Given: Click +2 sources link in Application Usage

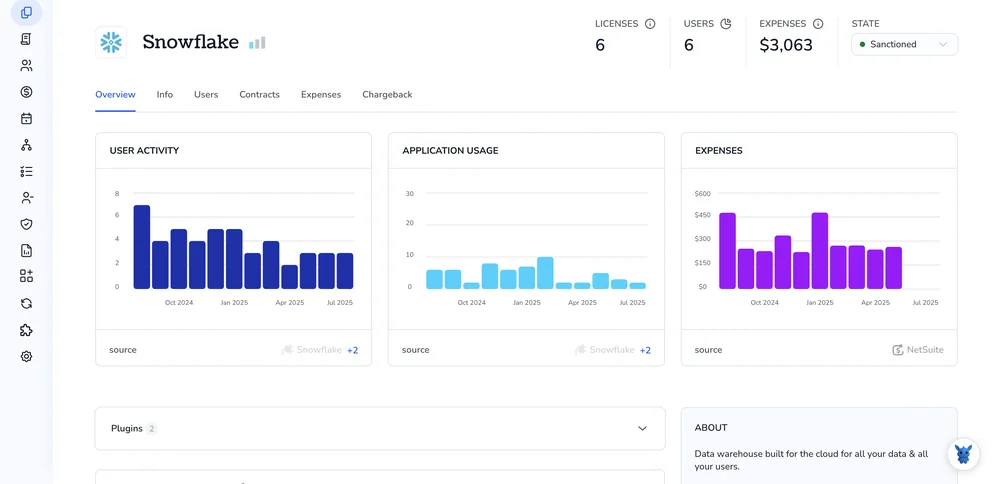Looking at the screenshot, I should pyautogui.click(x=645, y=350).
